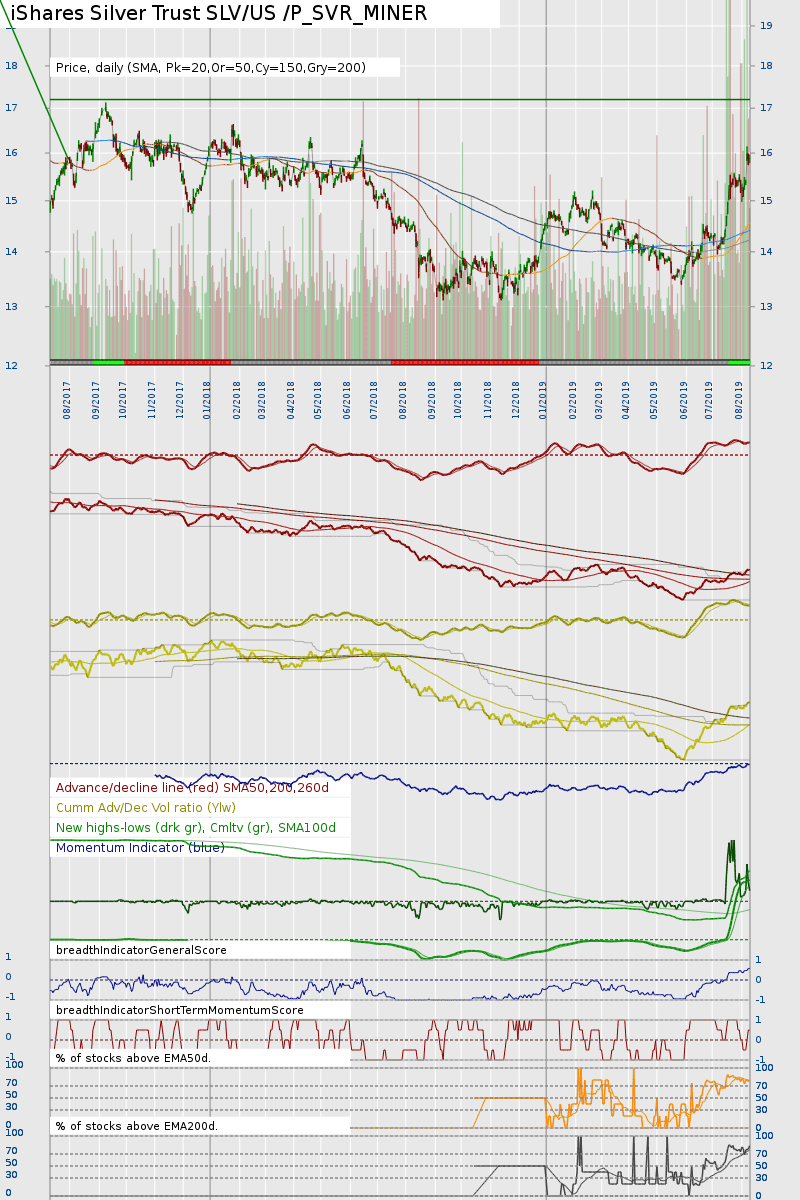The image size is (800, 1200).
Task: Click the horizontal green resistance line near 17
Action: (x=400, y=99)
